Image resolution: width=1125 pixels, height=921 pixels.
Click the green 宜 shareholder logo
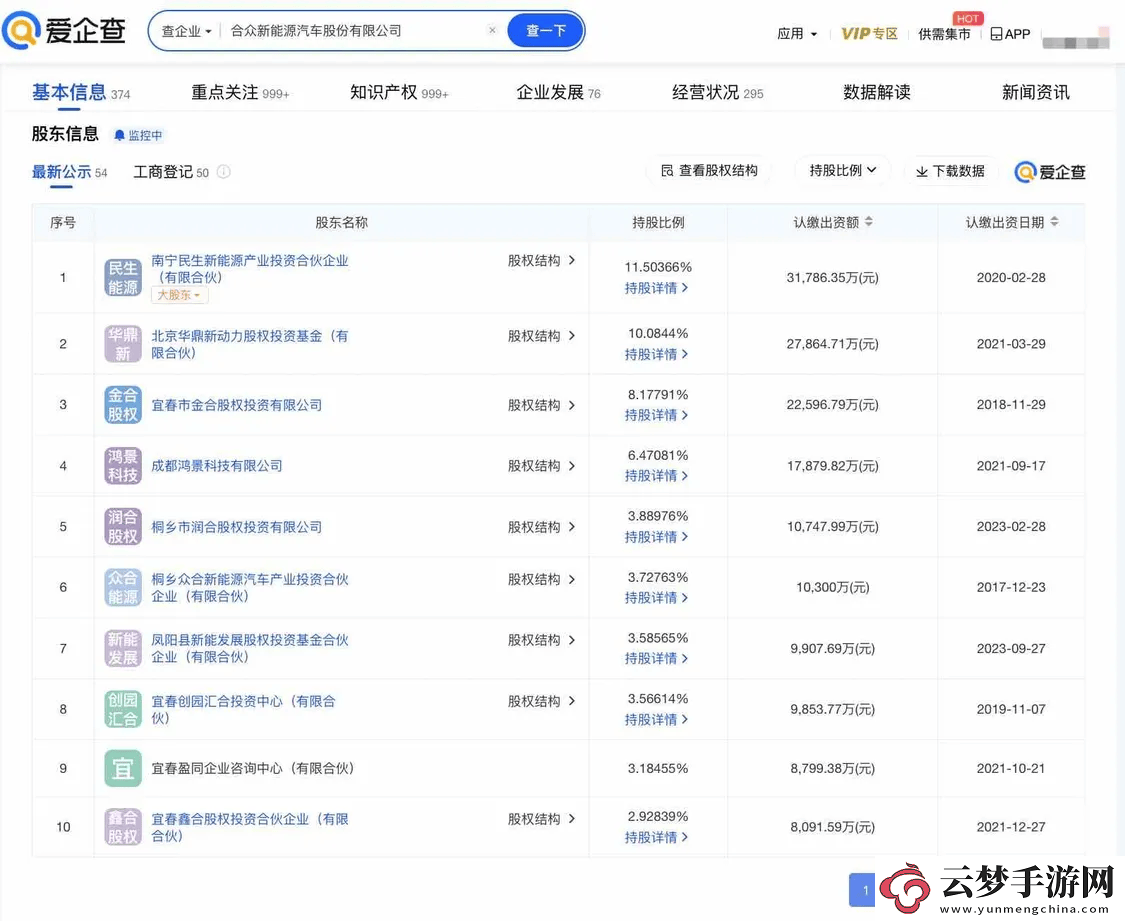[123, 768]
